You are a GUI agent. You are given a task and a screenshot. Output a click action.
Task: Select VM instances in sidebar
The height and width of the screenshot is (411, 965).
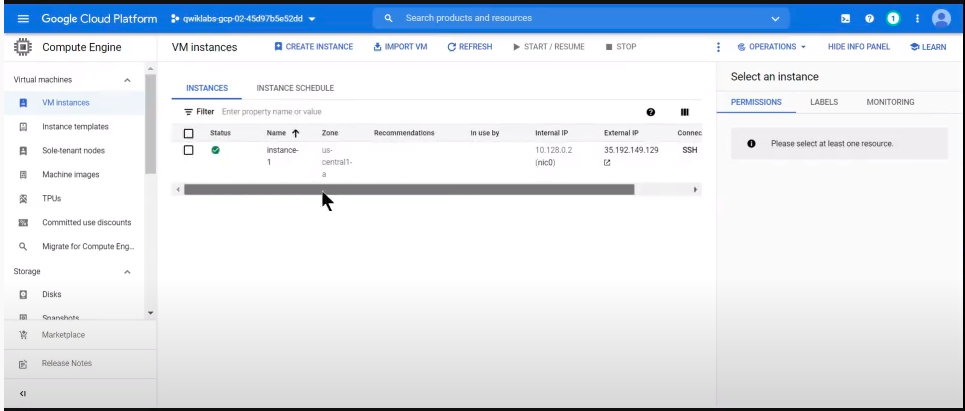[x=74, y=103]
